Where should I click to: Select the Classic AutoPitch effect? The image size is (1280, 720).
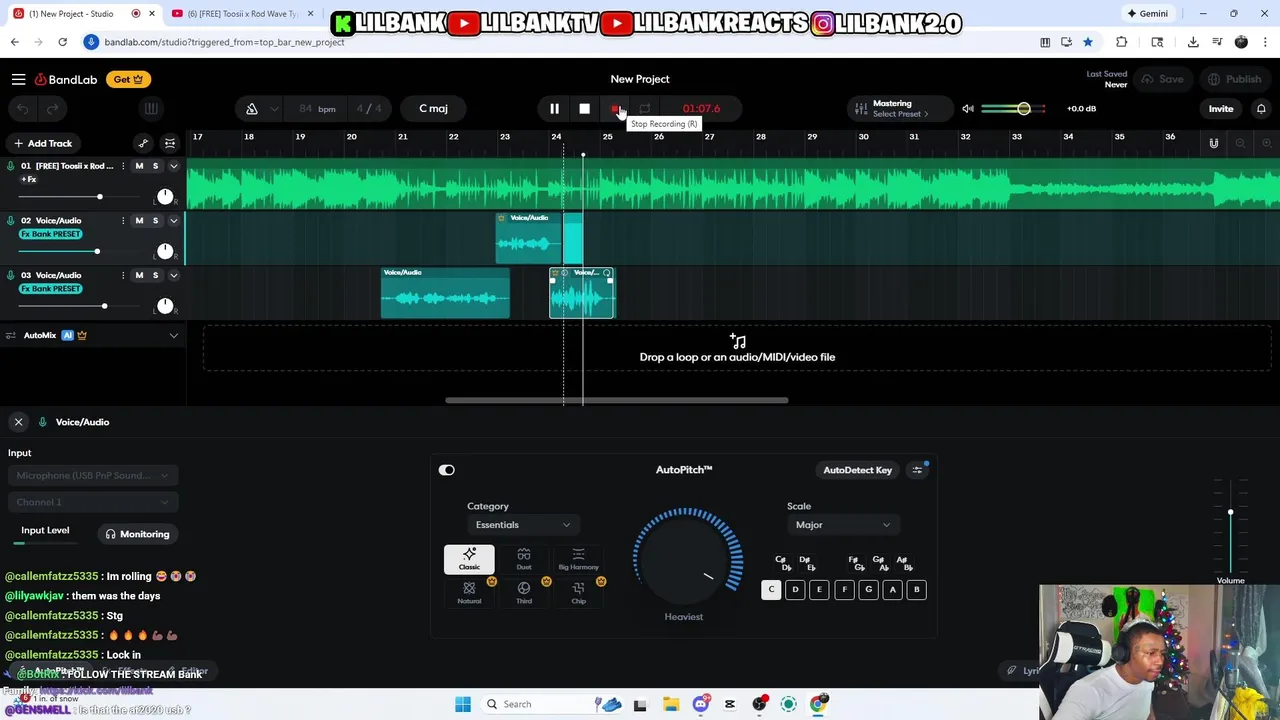click(469, 559)
